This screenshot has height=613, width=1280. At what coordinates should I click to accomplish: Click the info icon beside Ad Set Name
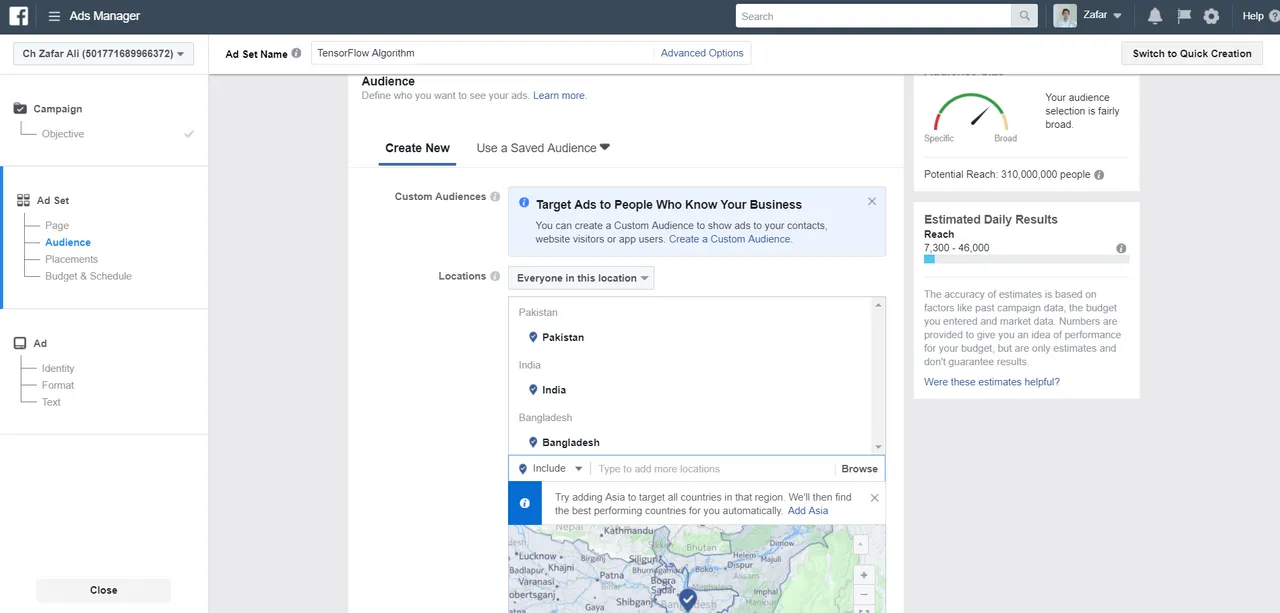[296, 53]
